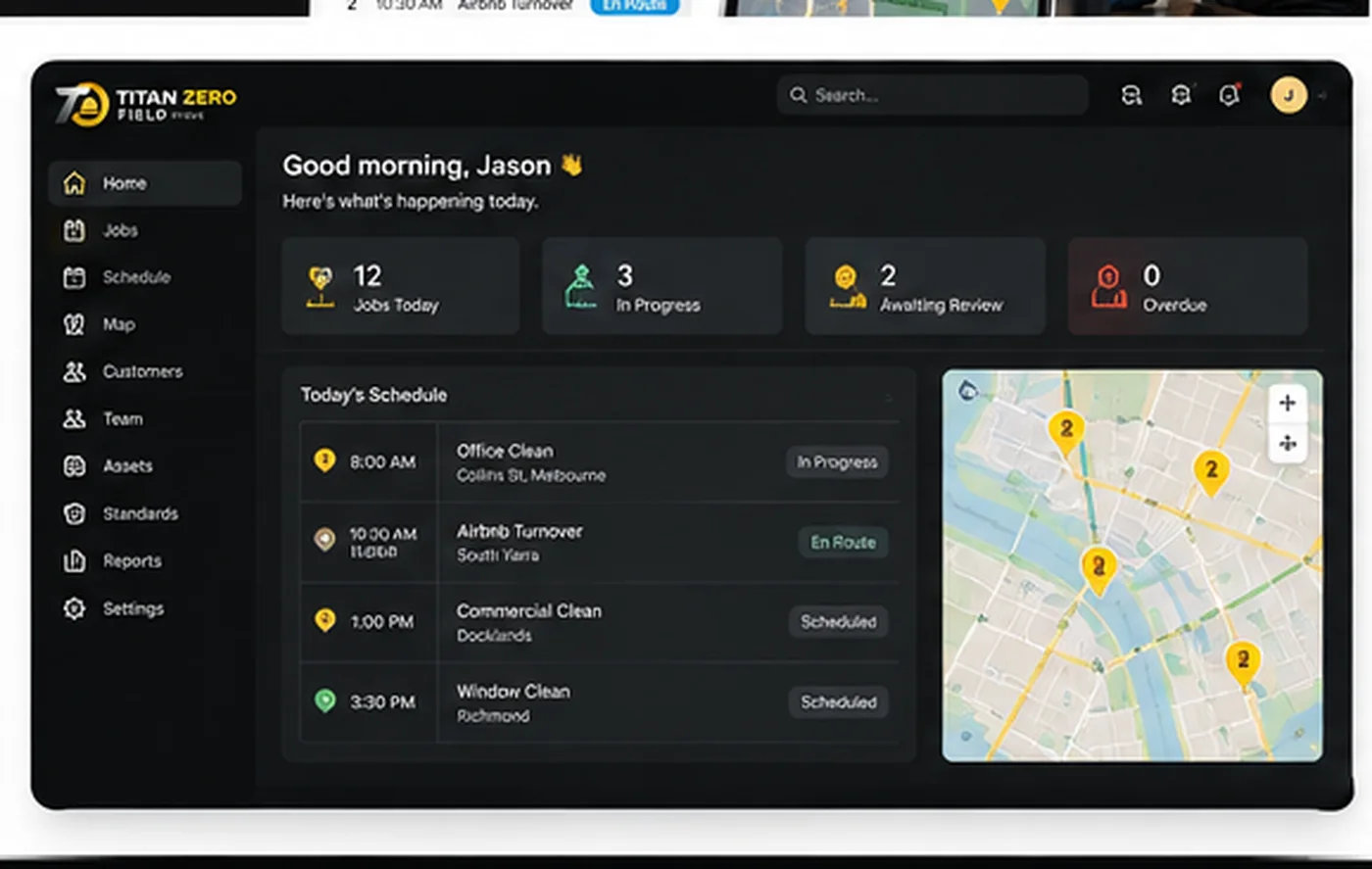This screenshot has height=869, width=1372.
Task: Click the In Progress badge on Office Clean
Action: click(x=837, y=462)
